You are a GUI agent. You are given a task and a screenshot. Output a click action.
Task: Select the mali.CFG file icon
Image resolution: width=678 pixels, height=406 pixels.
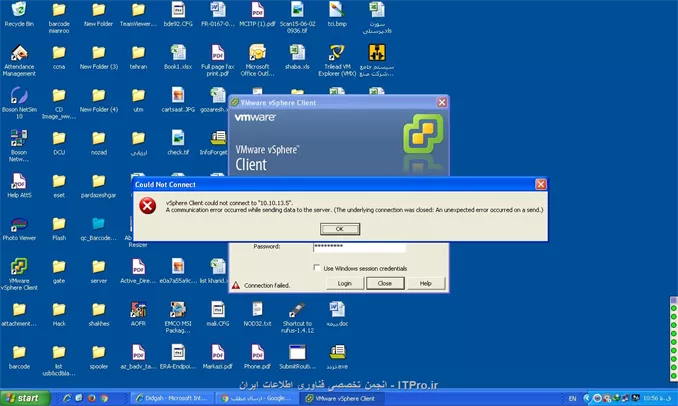(217, 314)
